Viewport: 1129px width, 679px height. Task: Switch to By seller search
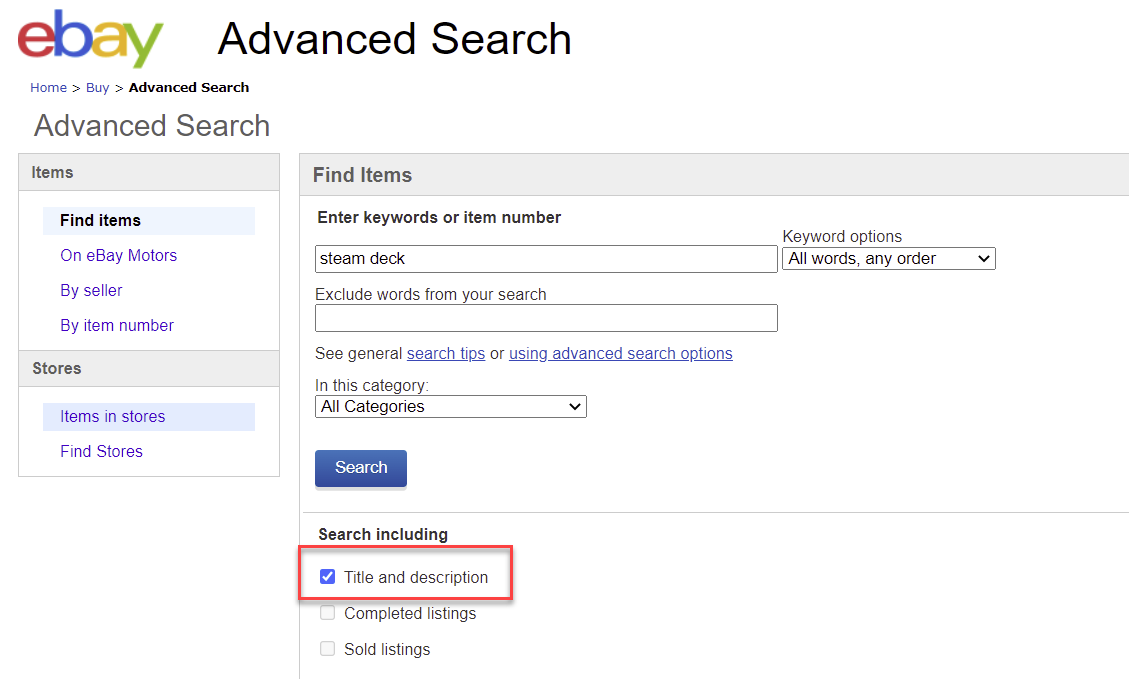click(91, 290)
